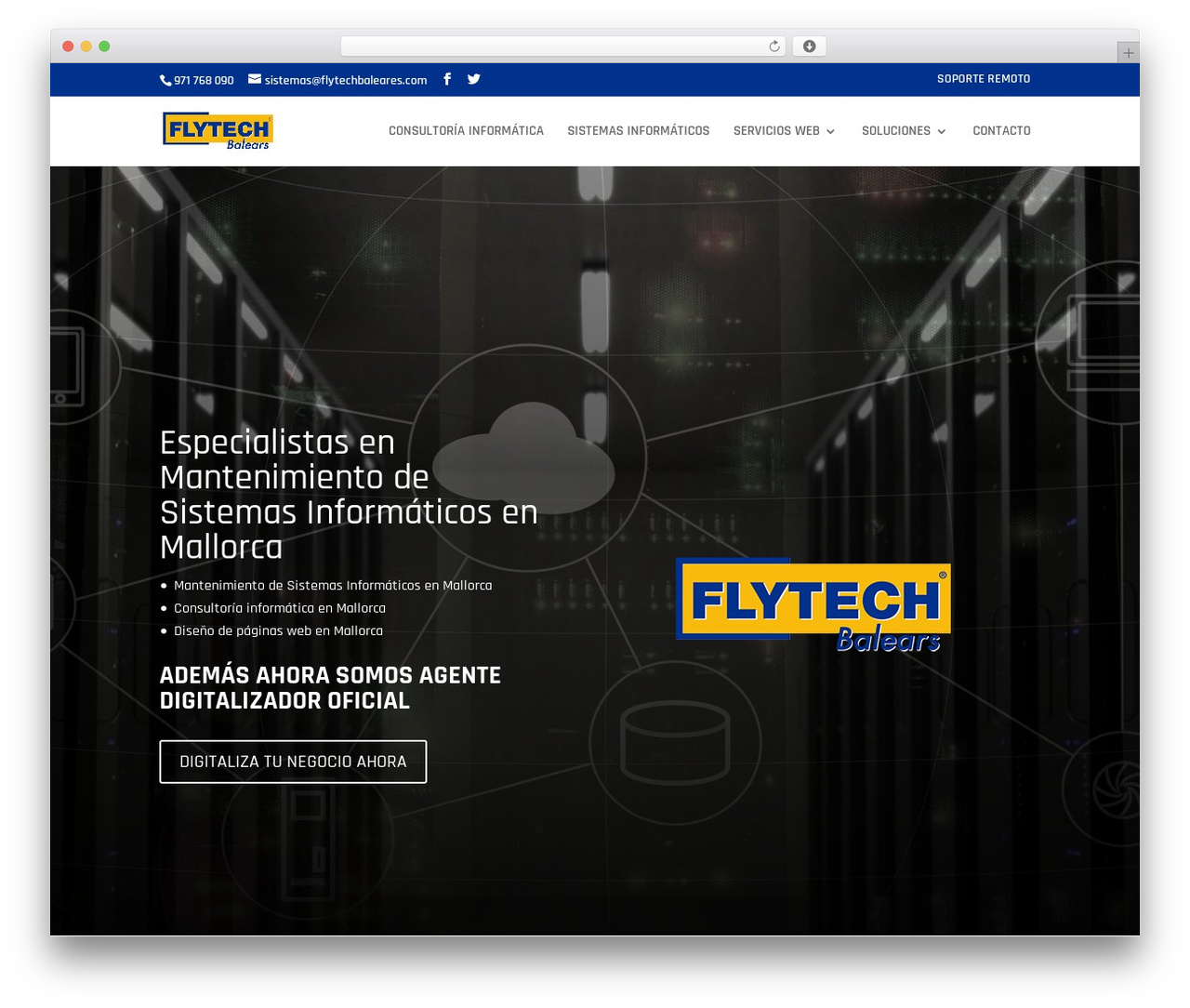This screenshot has height=1008, width=1190.
Task: Open the Facebook icon in top bar
Action: (447, 79)
